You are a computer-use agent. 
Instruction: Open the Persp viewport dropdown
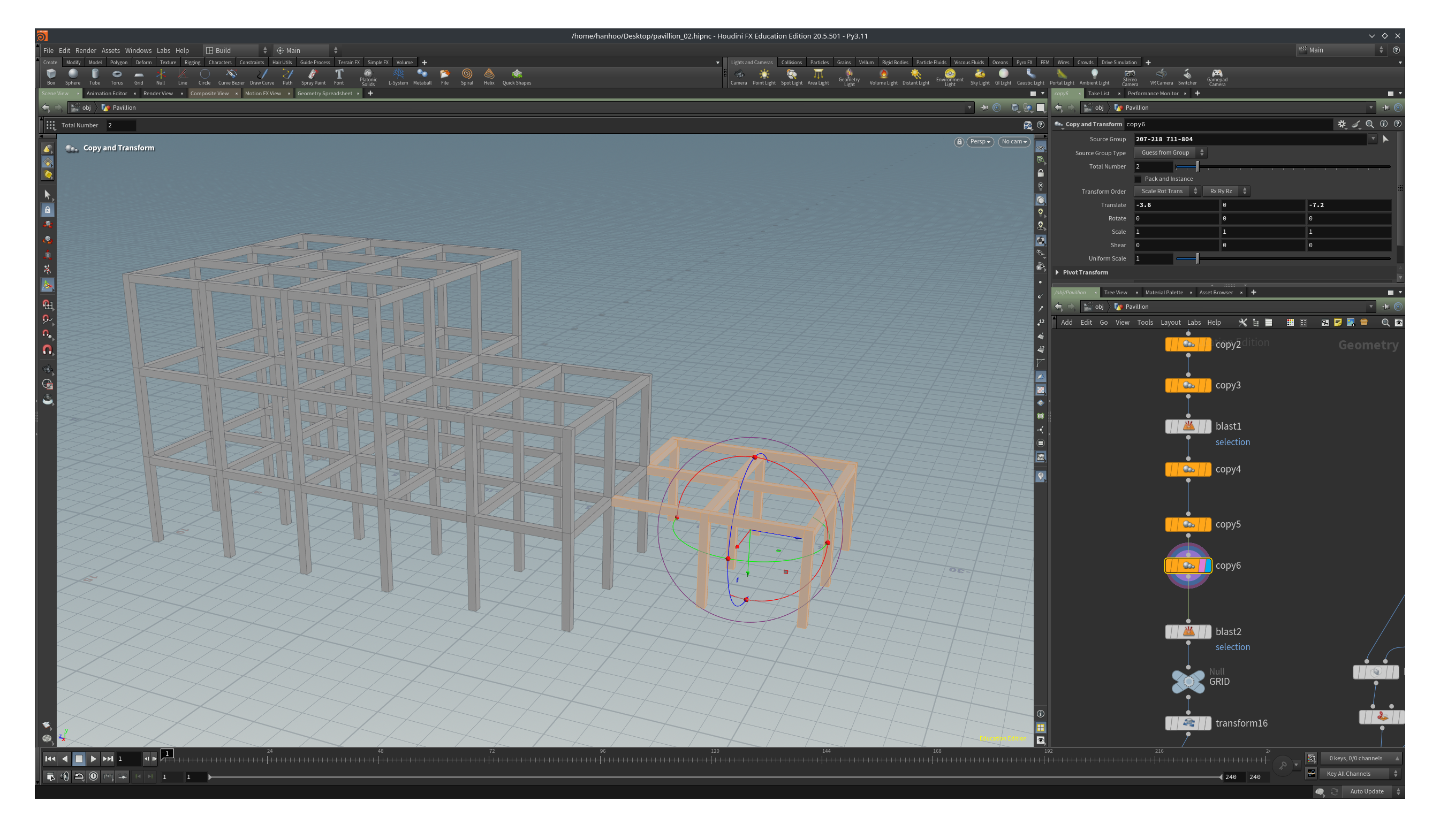tap(980, 142)
